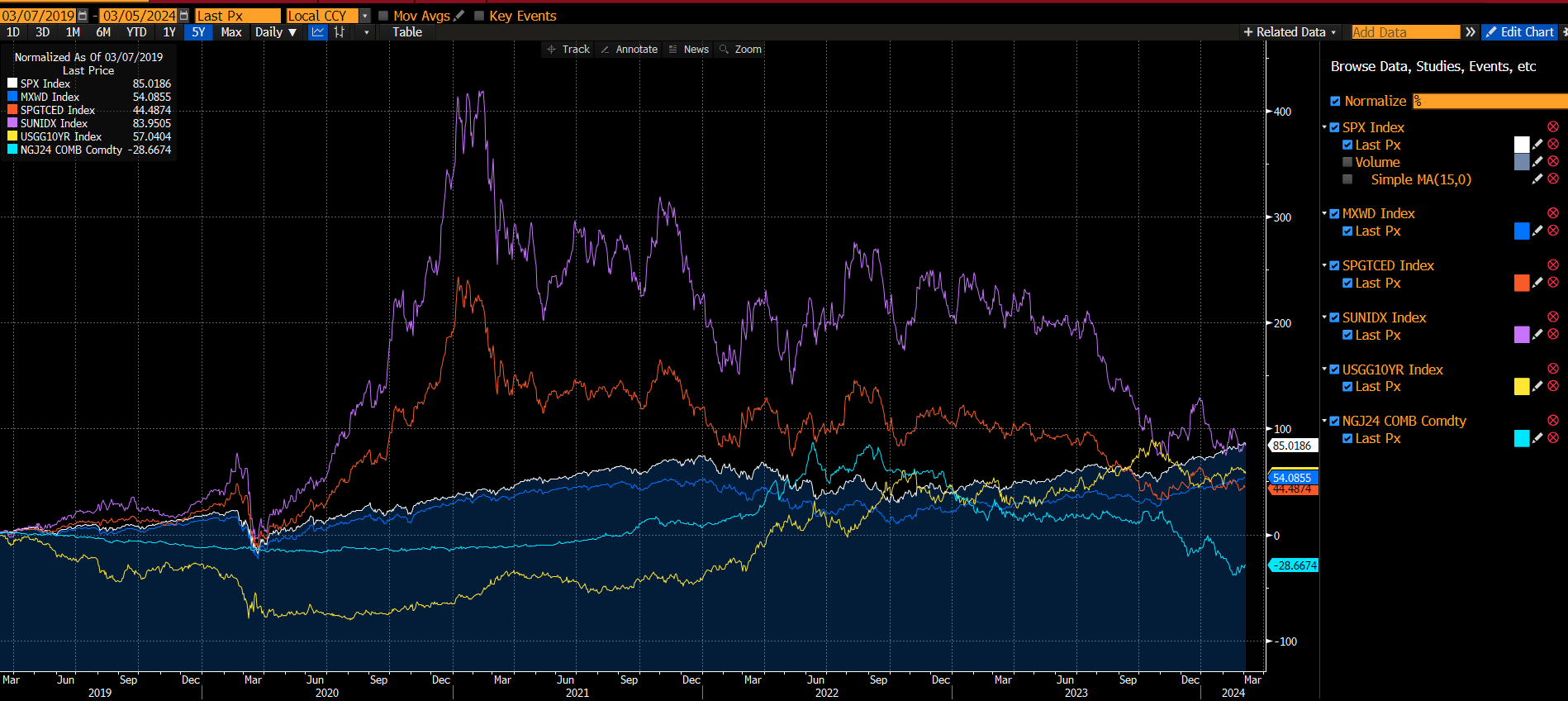
Task: Uncheck the Normalize checkbox
Action: pyautogui.click(x=1335, y=101)
